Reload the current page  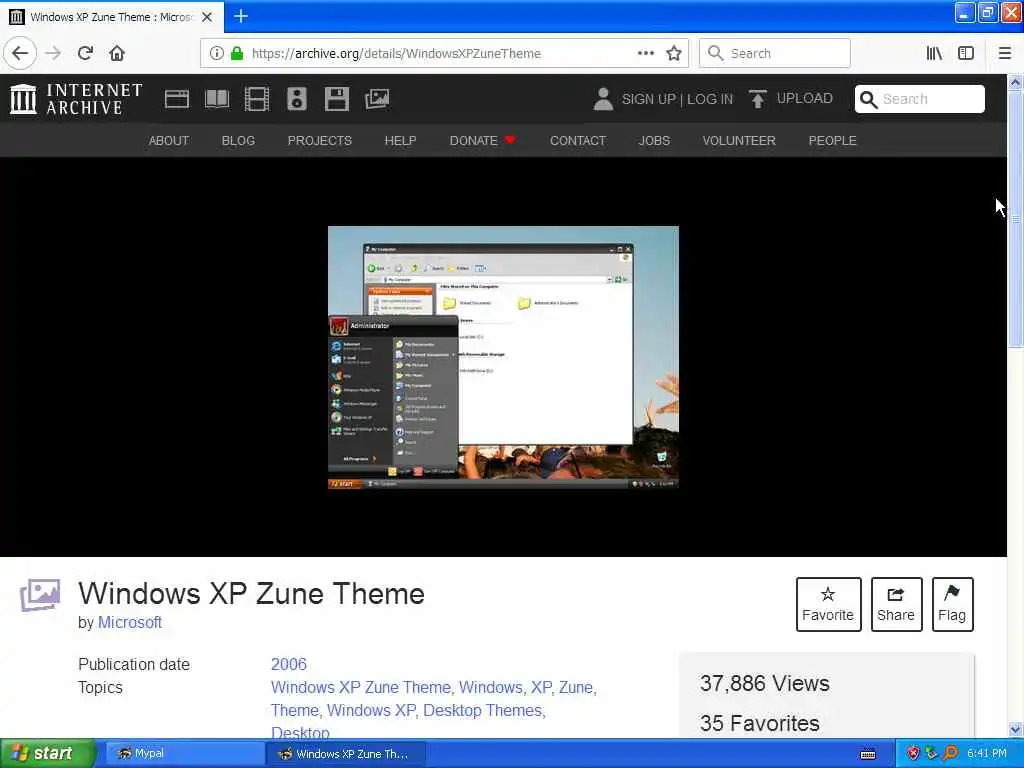(x=85, y=53)
